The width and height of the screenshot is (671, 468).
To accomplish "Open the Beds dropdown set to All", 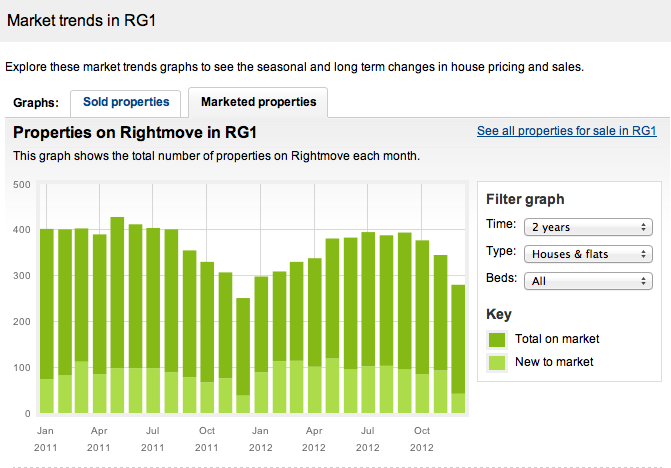I will 588,281.
